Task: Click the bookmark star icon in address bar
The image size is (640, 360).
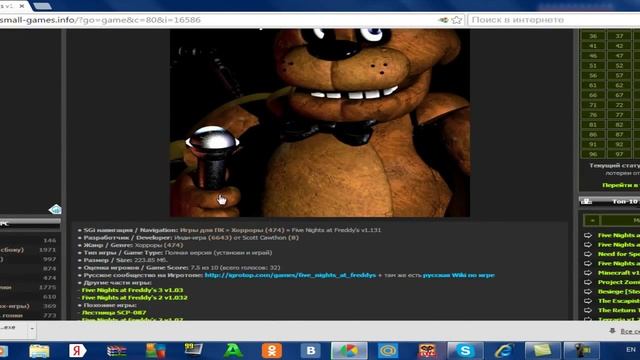Action: 457,20
